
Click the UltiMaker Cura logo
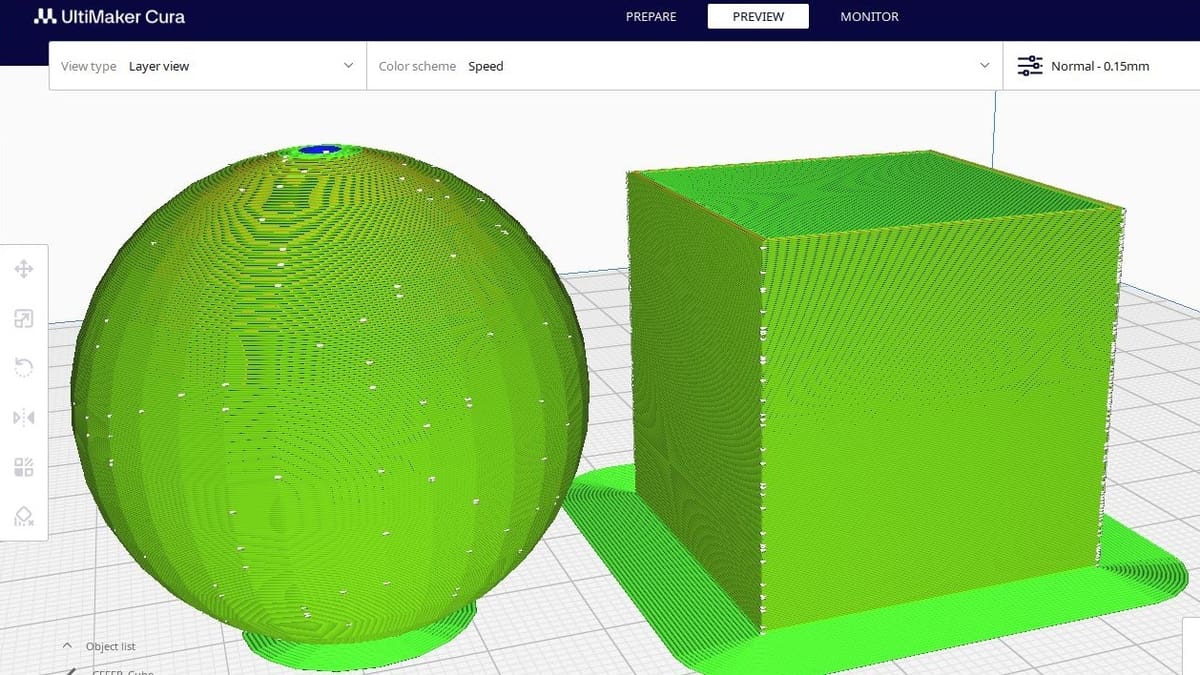click(109, 17)
